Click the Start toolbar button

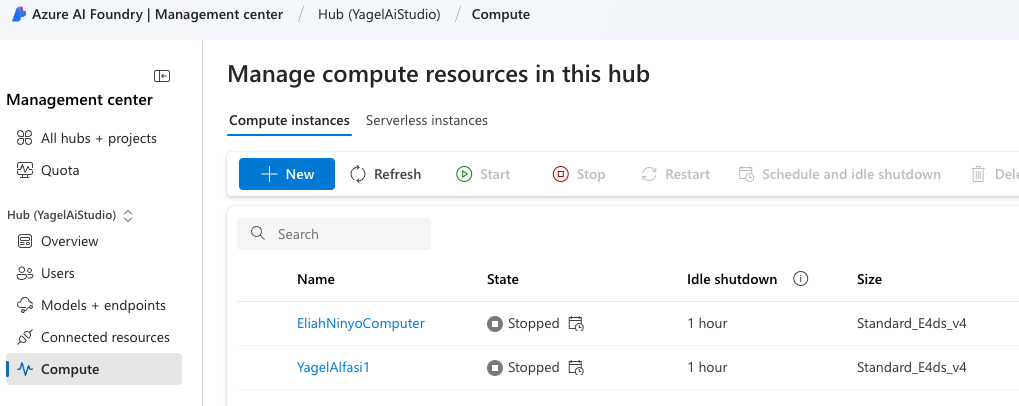(483, 174)
